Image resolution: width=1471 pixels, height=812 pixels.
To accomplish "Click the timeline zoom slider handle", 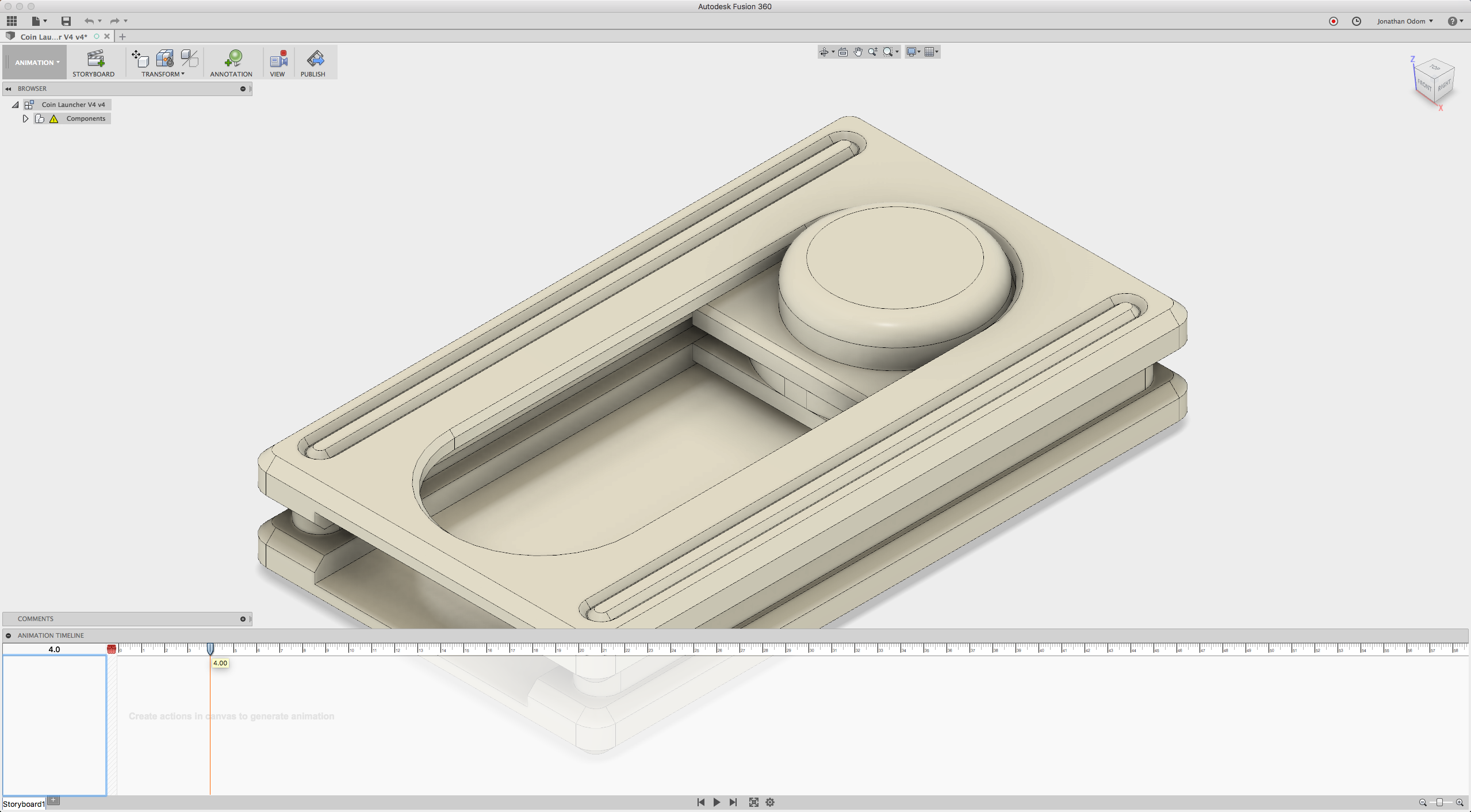I will pos(1439,802).
